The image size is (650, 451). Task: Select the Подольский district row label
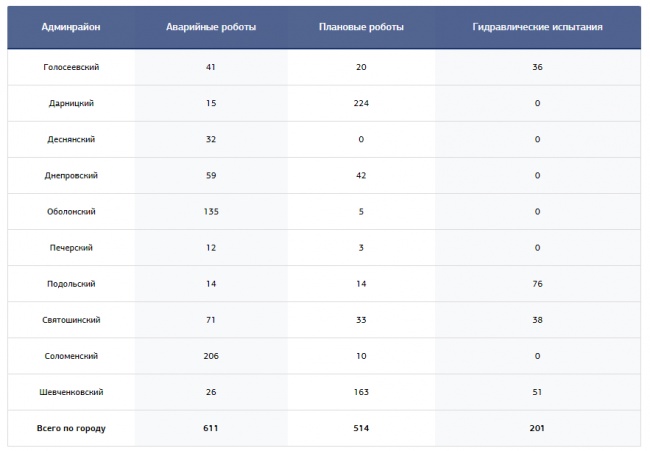click(x=71, y=284)
